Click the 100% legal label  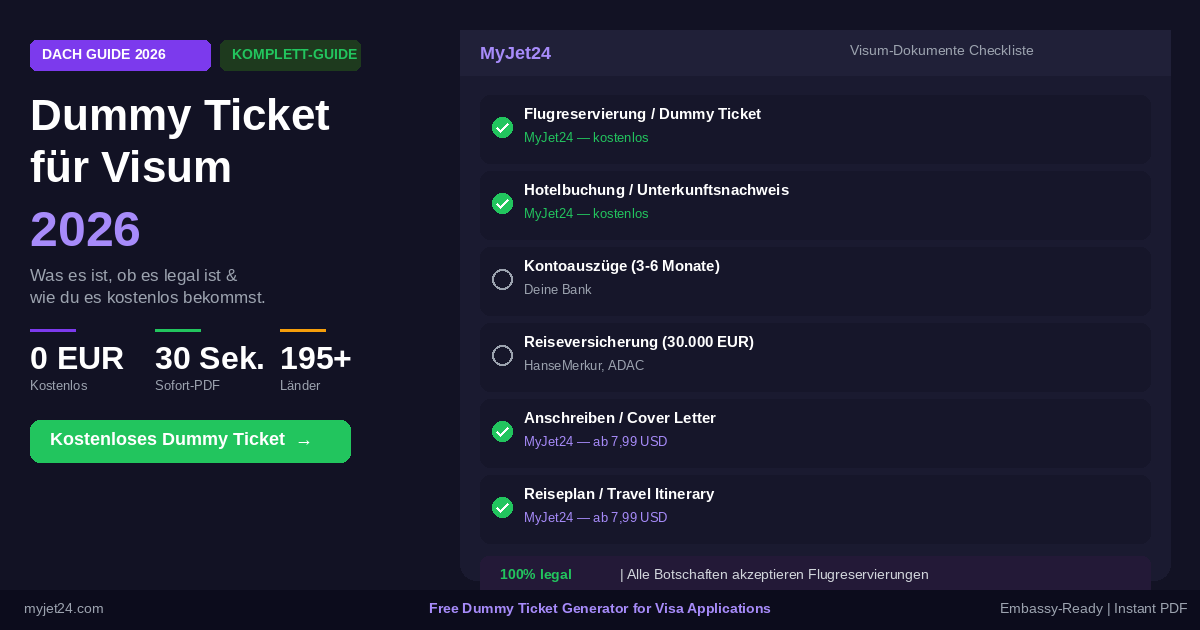coord(536,575)
